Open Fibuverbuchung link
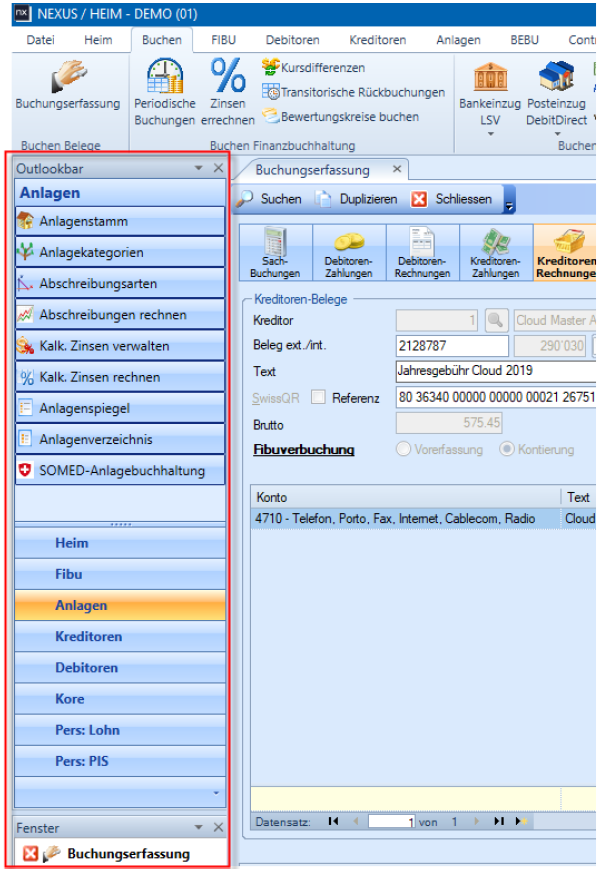 point(304,449)
